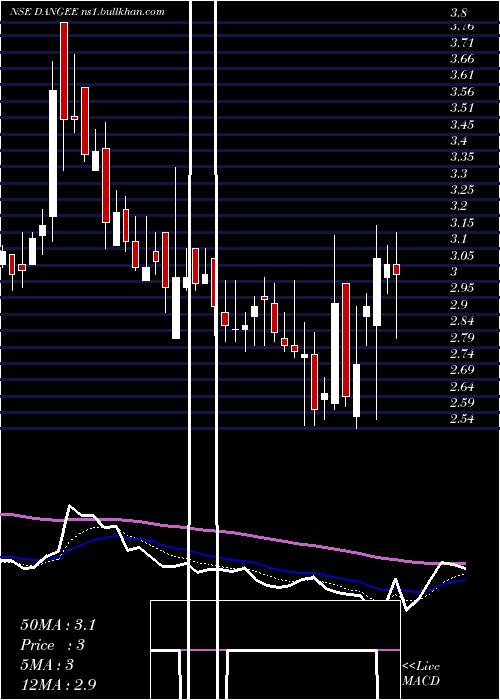Viewport: 500px width, 700px height.
Task: Click the 2.59 price axis label
Action: coord(462,403)
